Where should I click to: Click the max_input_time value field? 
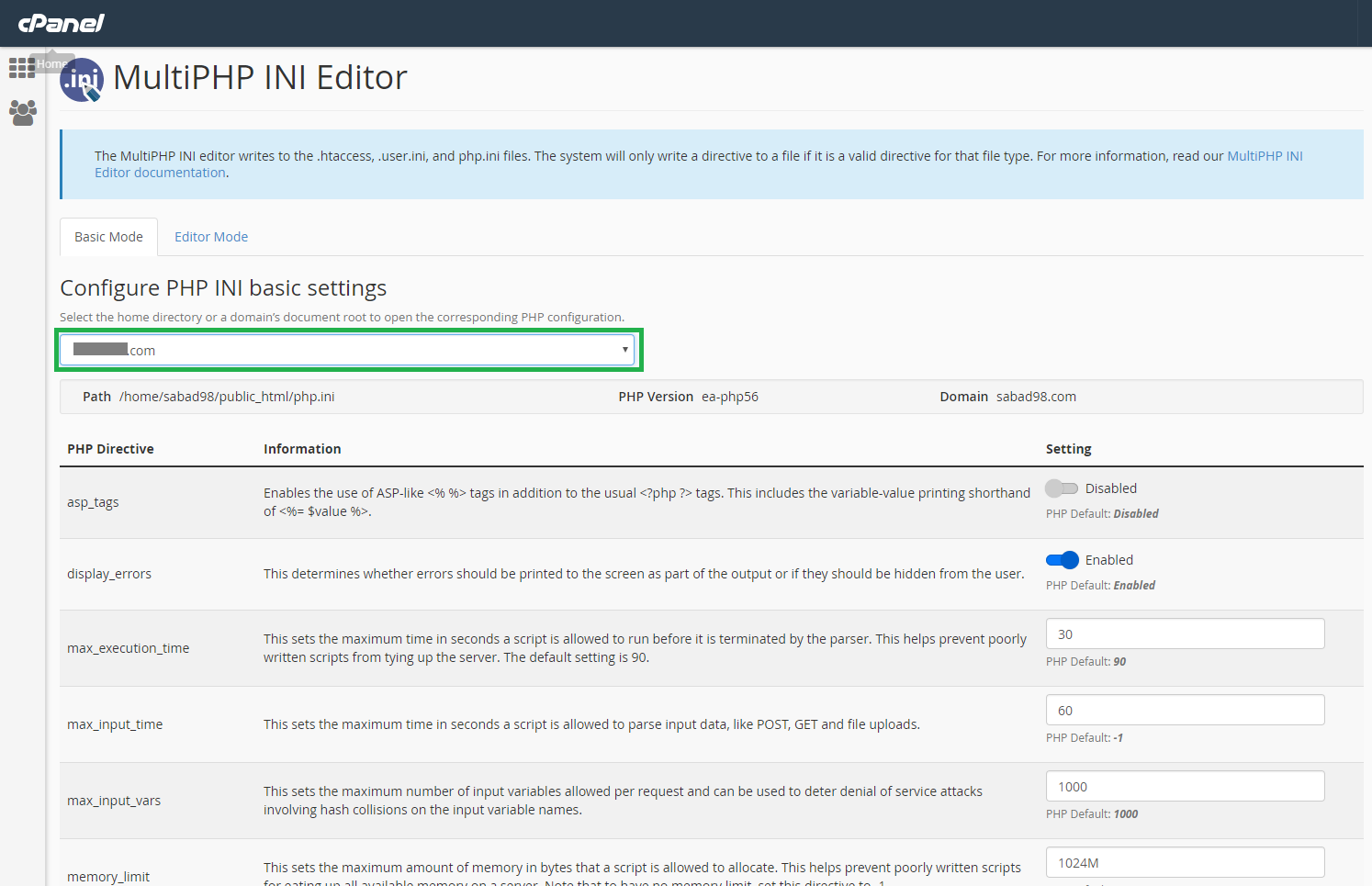tap(1185, 710)
